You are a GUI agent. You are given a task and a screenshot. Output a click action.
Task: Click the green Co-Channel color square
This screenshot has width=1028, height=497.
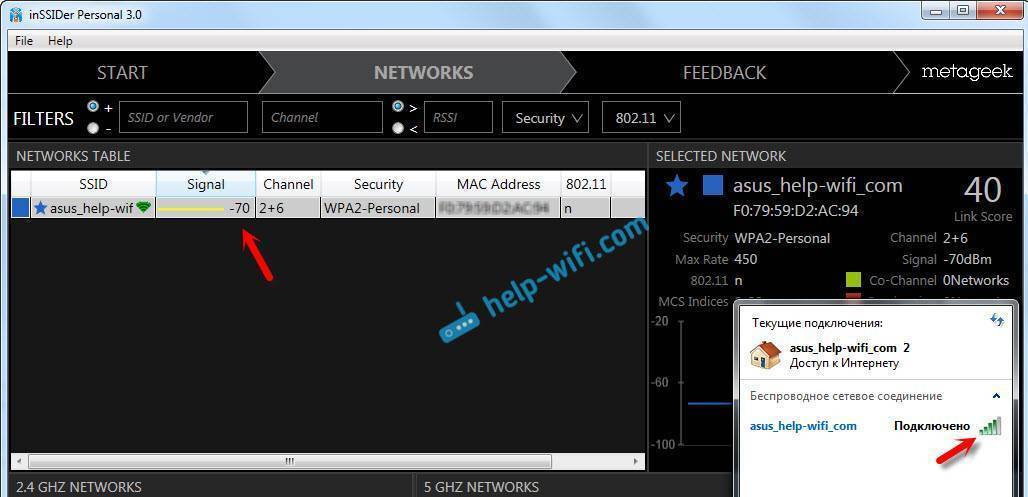click(x=853, y=280)
